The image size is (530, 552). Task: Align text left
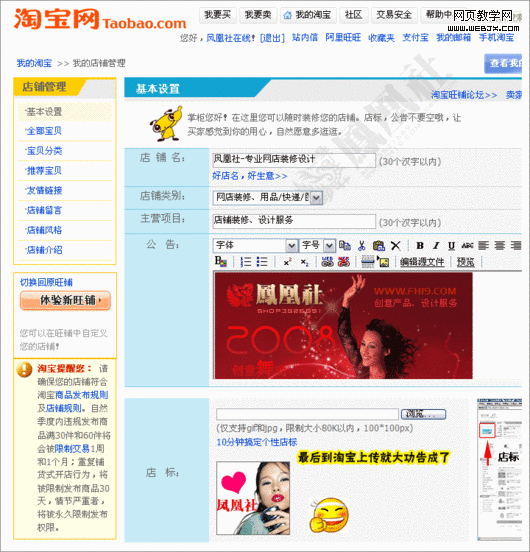pyautogui.click(x=484, y=245)
